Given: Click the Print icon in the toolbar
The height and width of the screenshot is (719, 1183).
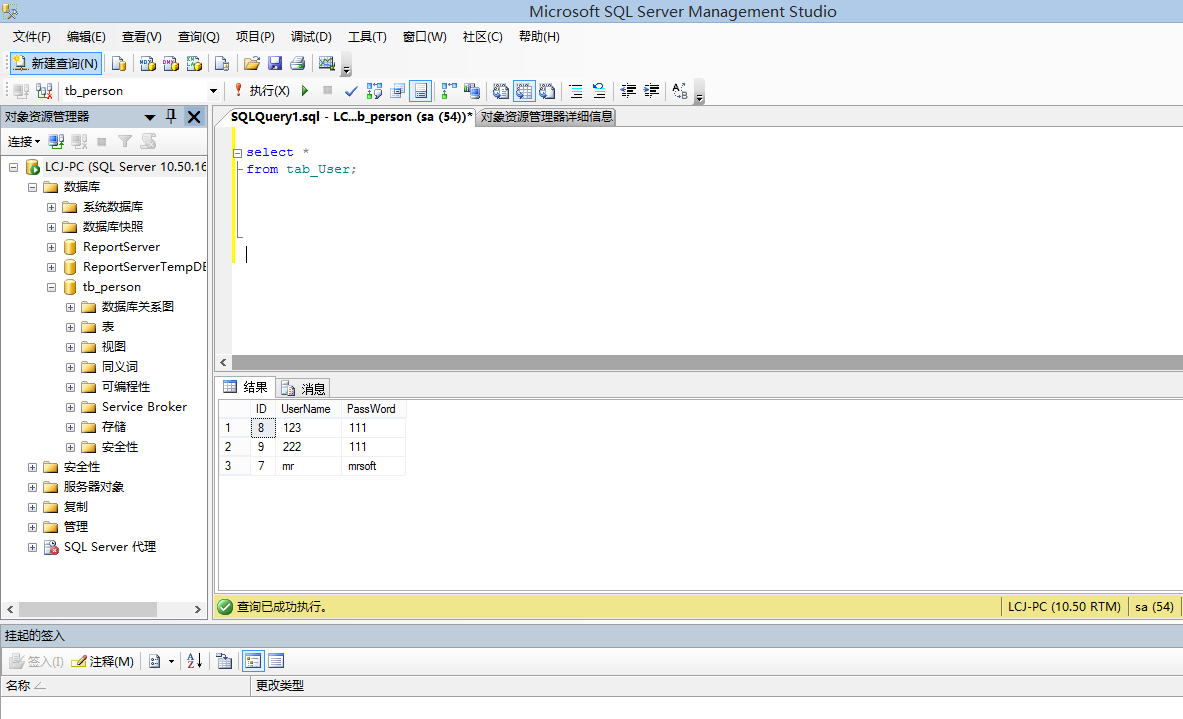Looking at the screenshot, I should coord(298,63).
